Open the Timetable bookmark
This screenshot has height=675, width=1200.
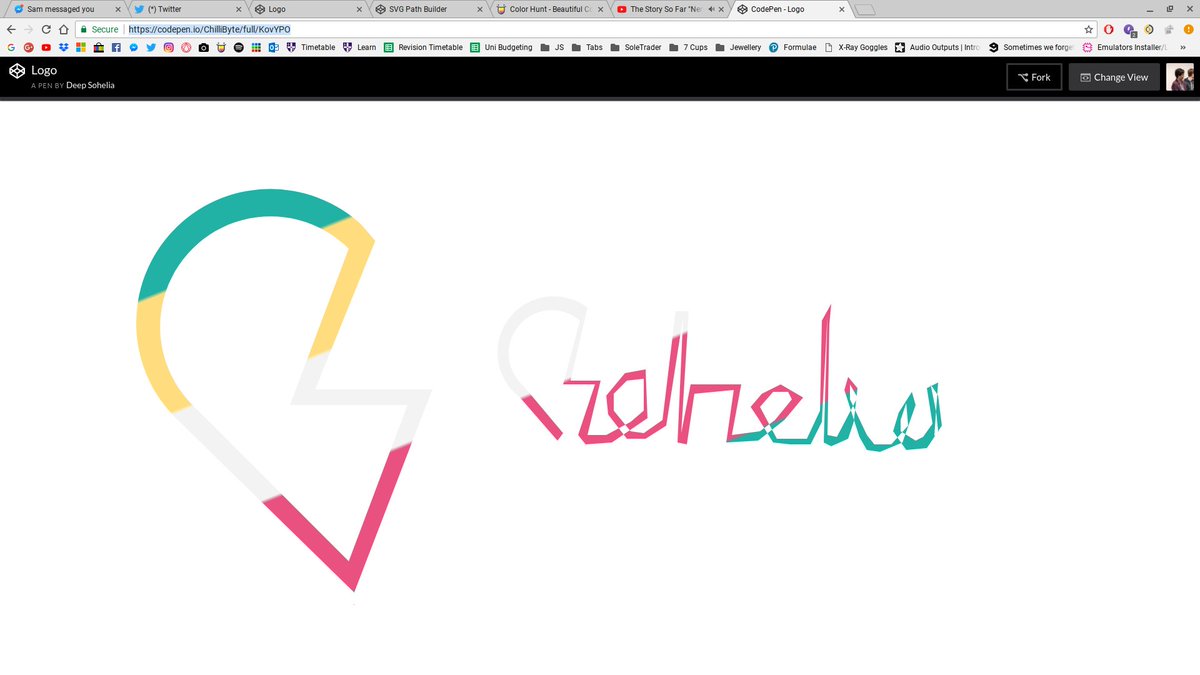click(x=311, y=47)
